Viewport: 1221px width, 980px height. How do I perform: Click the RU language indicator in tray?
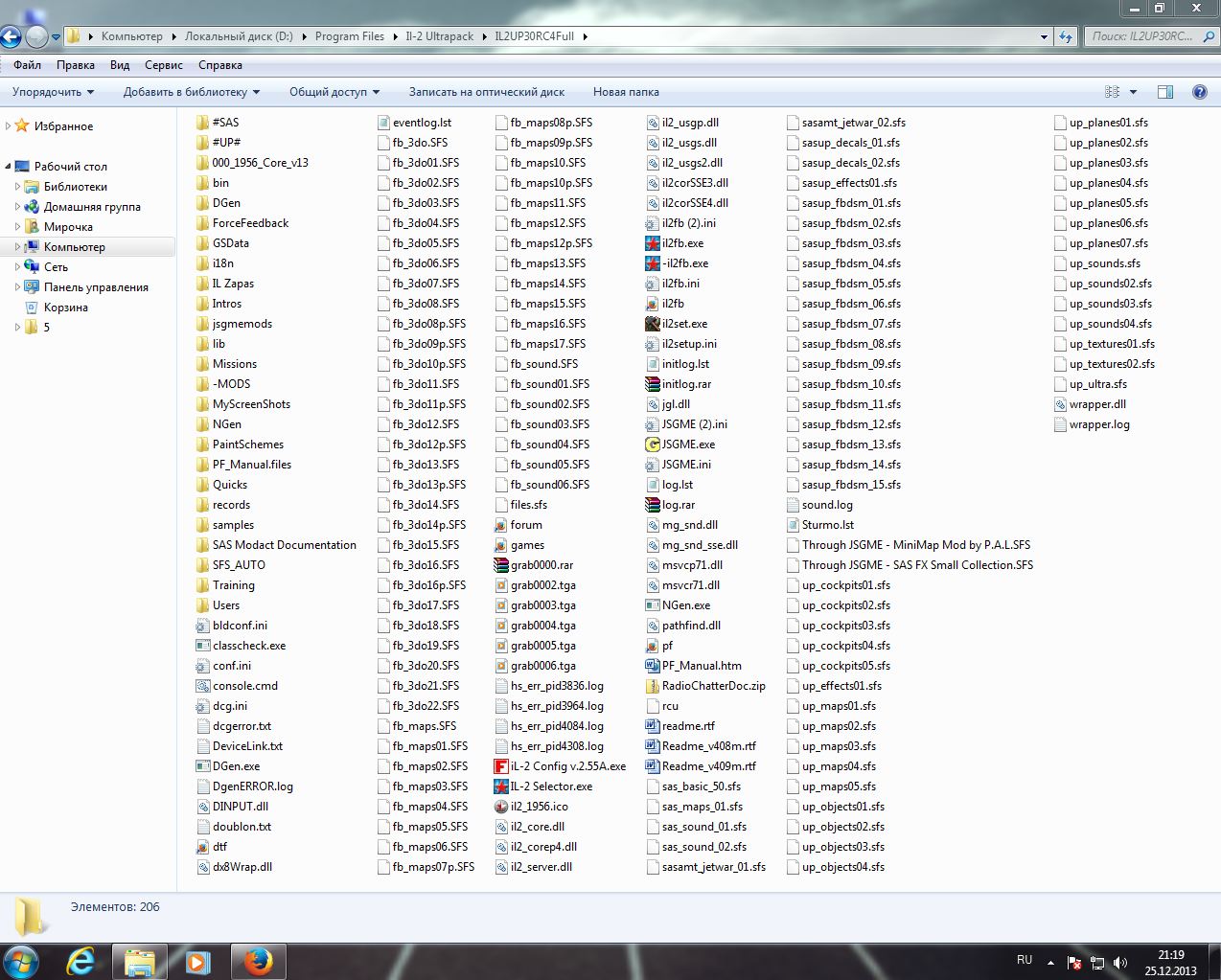(x=1025, y=960)
